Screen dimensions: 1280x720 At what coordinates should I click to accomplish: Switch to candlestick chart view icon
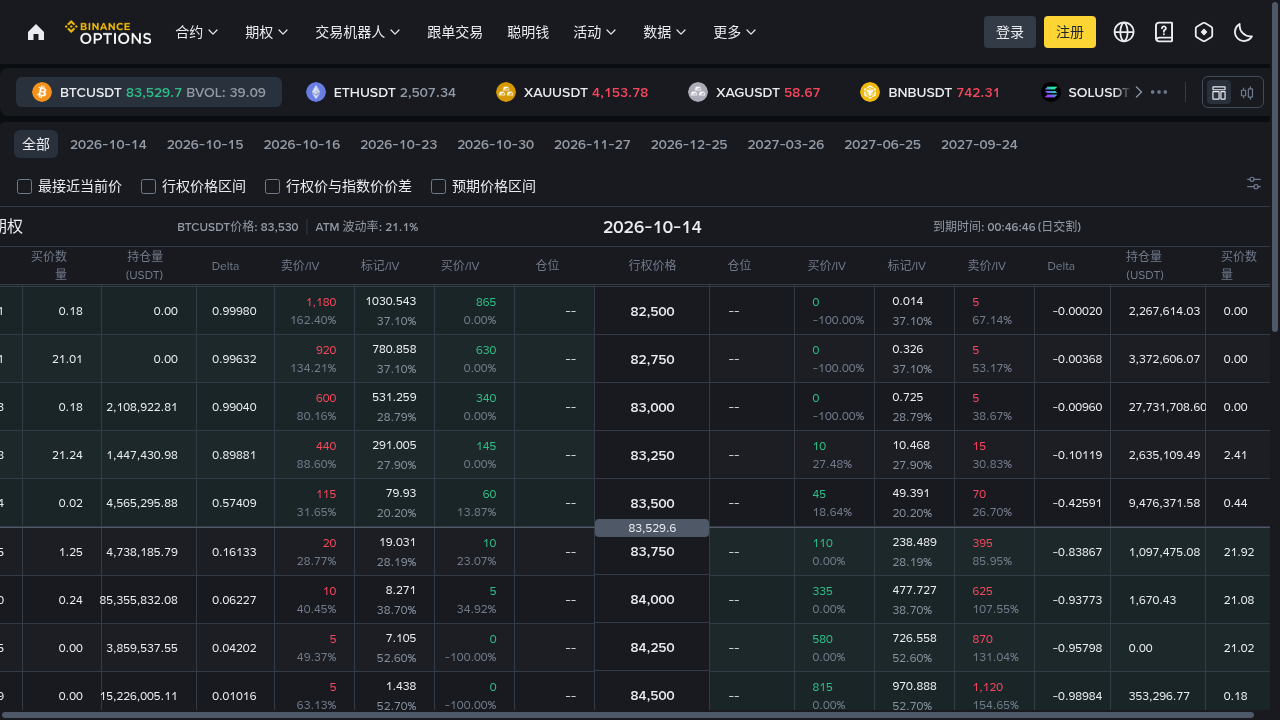tap(1247, 93)
